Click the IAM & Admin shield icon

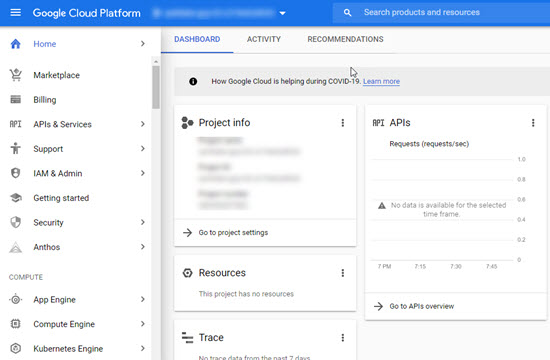15,173
